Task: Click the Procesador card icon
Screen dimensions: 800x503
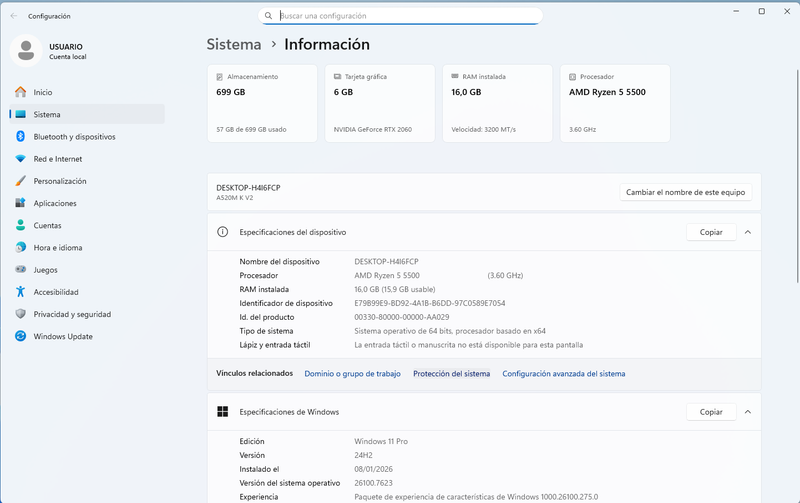Action: pos(572,77)
